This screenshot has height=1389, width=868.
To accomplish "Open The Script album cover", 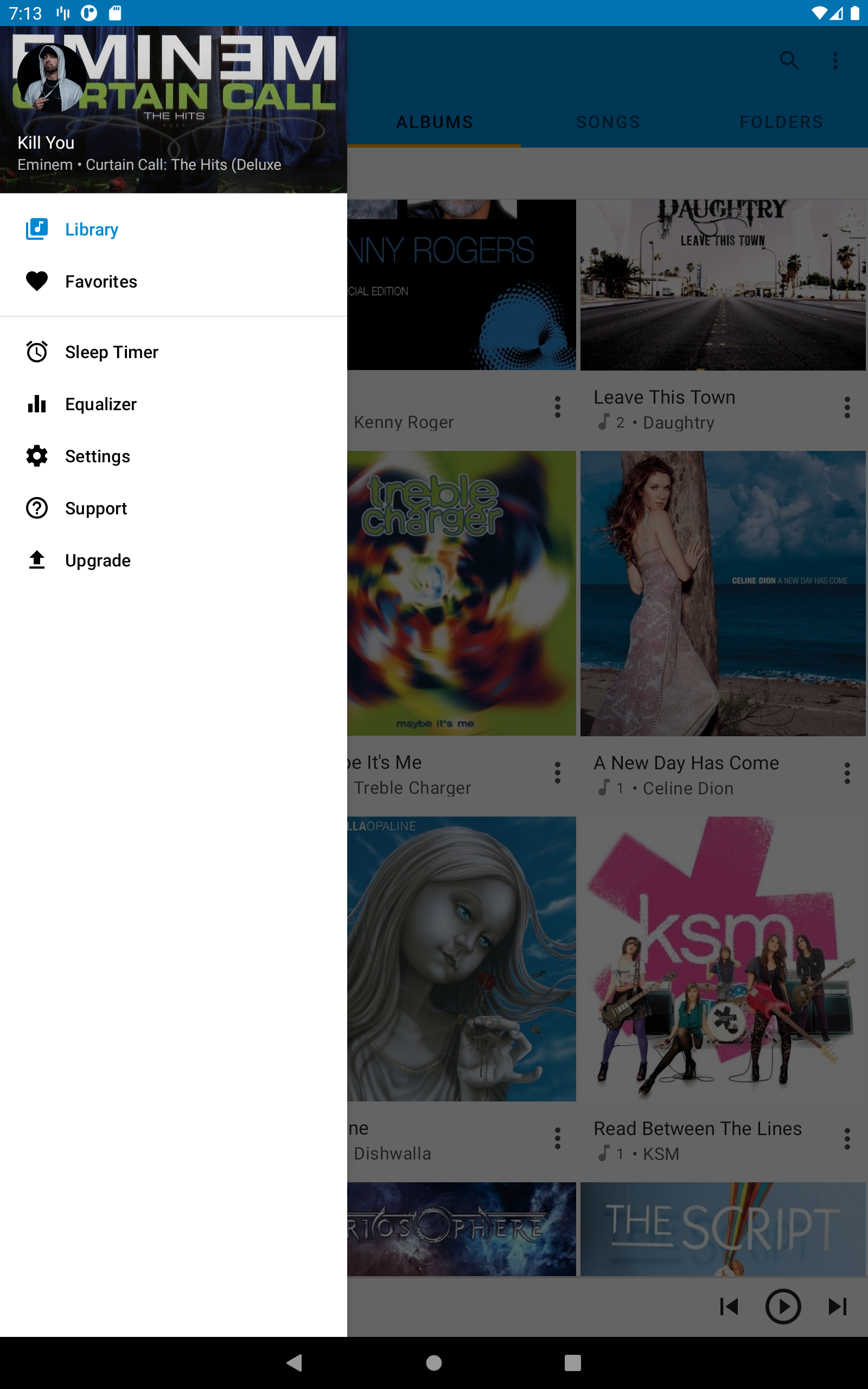I will pyautogui.click(x=723, y=1229).
